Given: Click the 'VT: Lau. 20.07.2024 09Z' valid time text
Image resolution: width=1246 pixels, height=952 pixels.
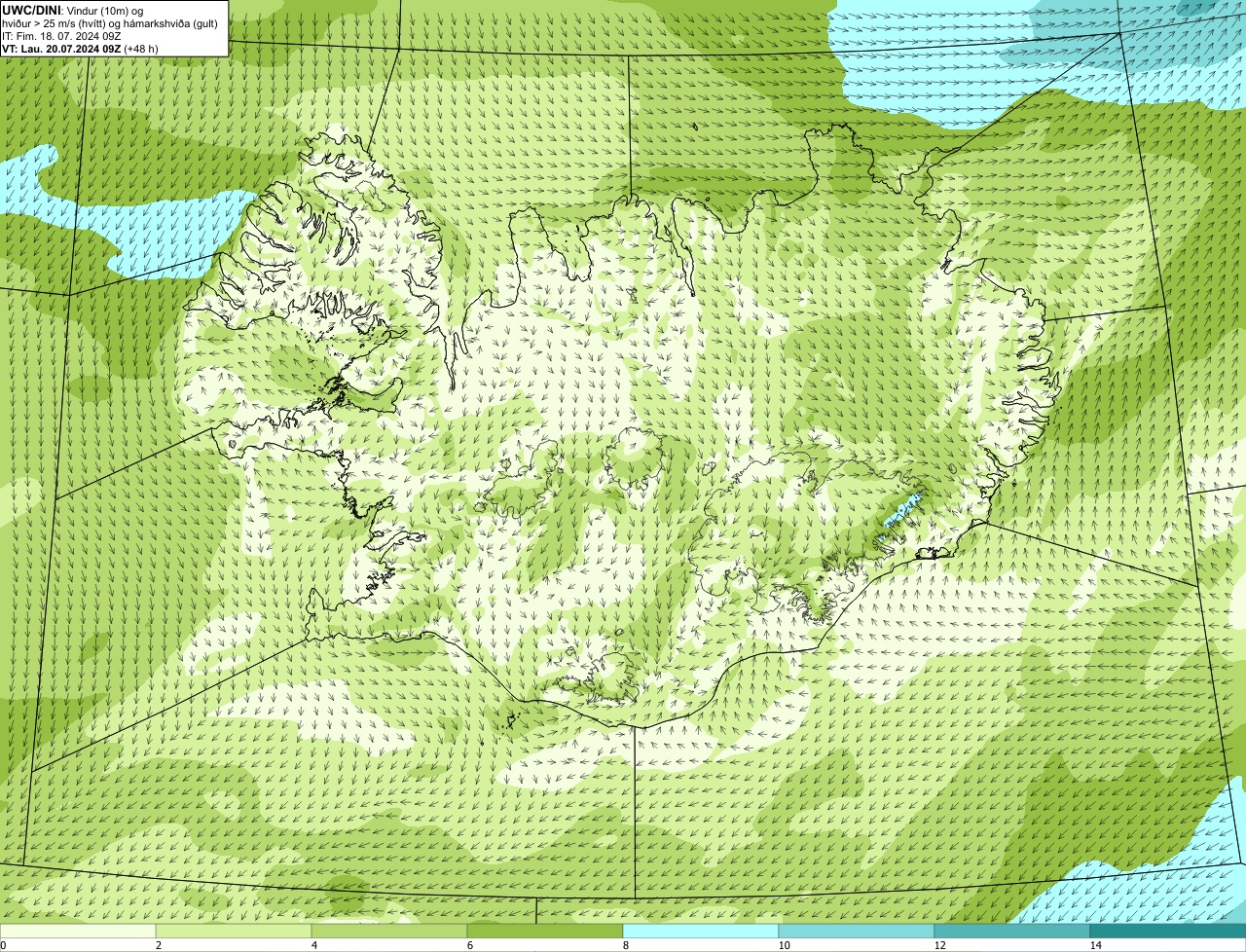Looking at the screenshot, I should (x=61, y=49).
